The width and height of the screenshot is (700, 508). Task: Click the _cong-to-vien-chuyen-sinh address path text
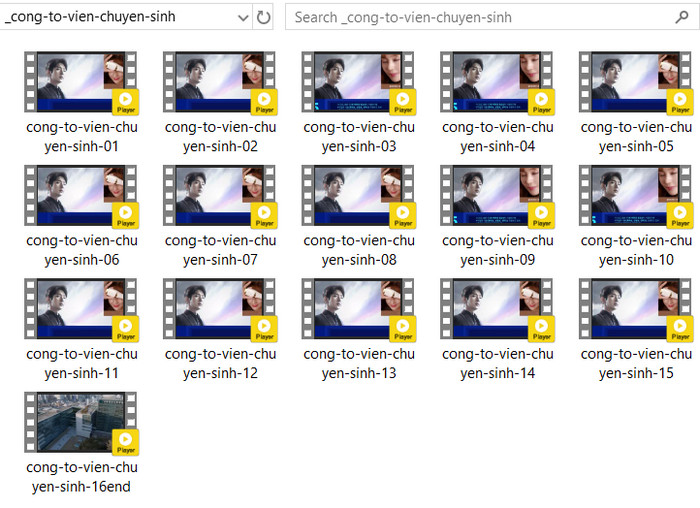click(89, 17)
